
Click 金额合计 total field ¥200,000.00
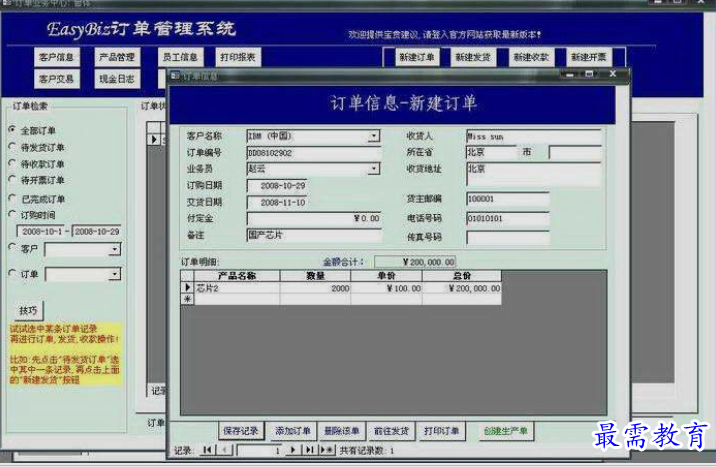click(x=415, y=262)
